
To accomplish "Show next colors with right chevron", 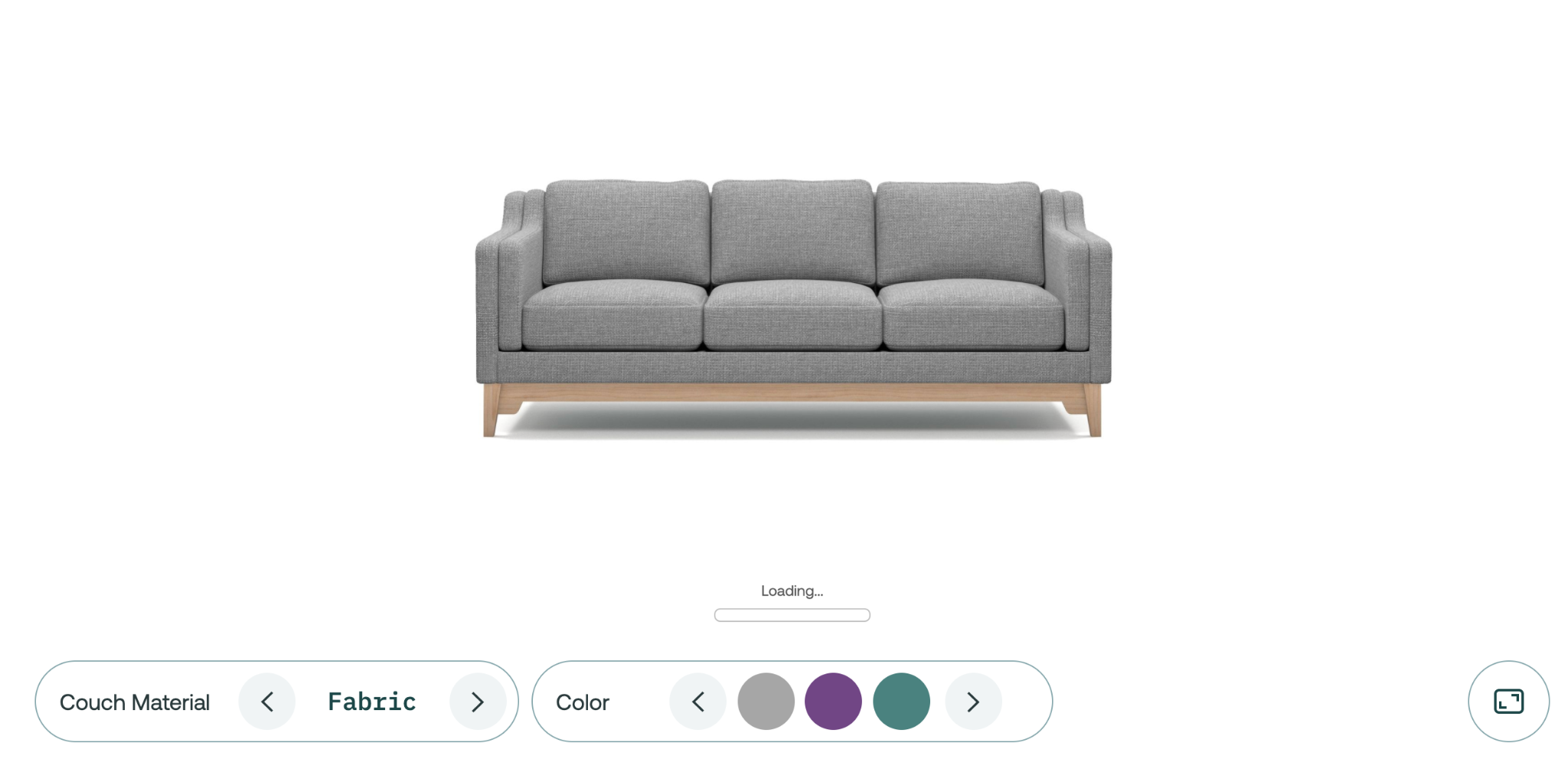I will tap(973, 702).
